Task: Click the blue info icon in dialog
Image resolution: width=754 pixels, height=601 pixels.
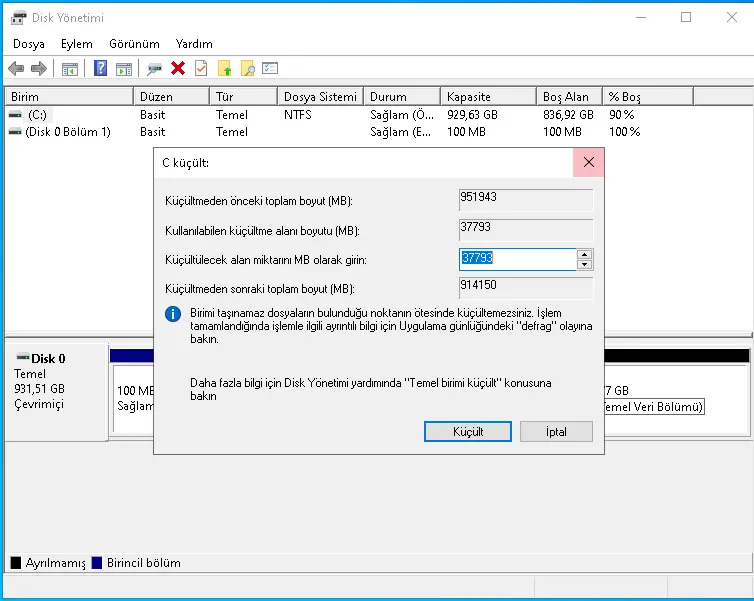Action: (173, 314)
